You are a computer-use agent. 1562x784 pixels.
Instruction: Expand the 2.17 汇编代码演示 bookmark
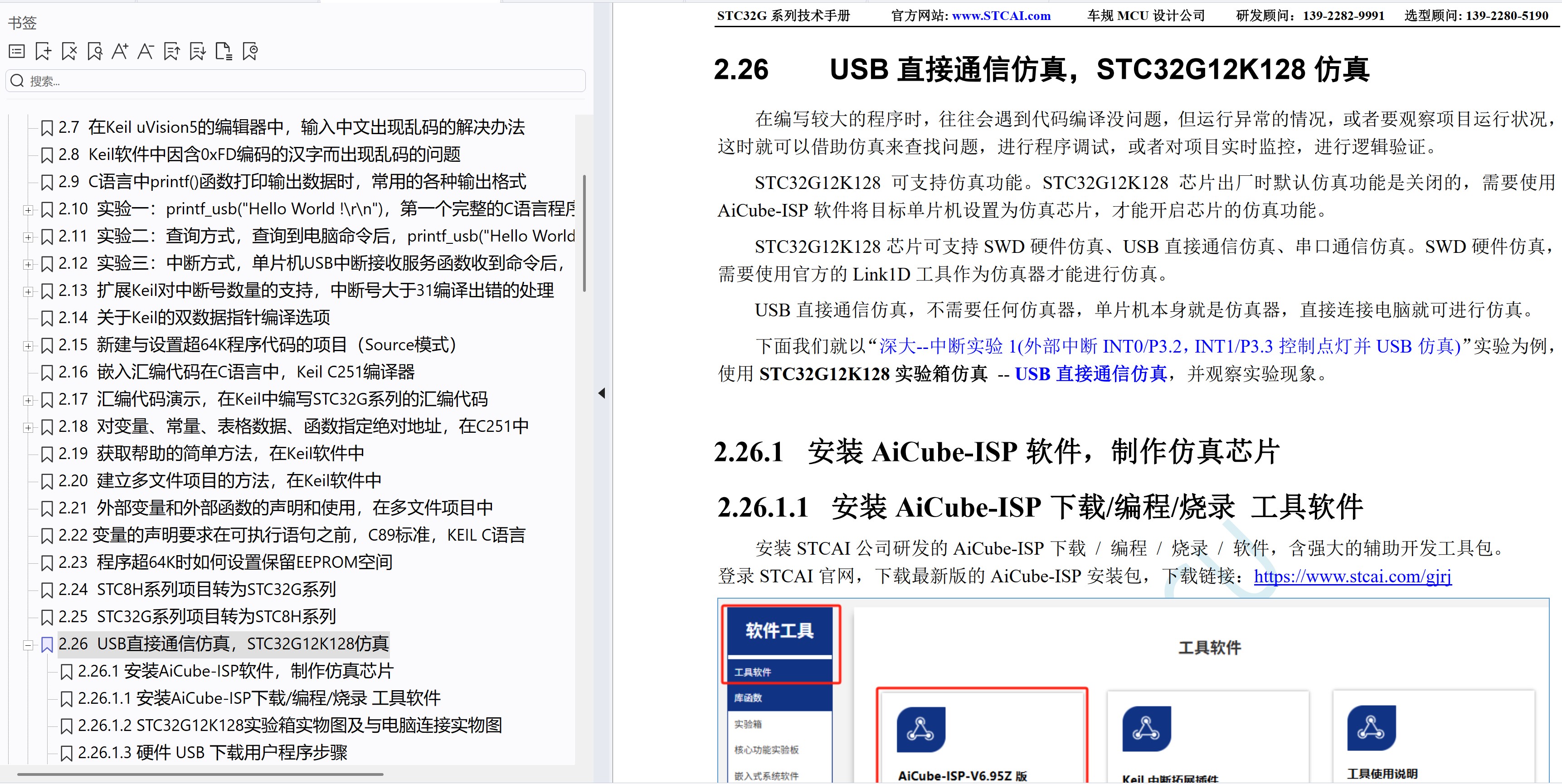point(28,401)
